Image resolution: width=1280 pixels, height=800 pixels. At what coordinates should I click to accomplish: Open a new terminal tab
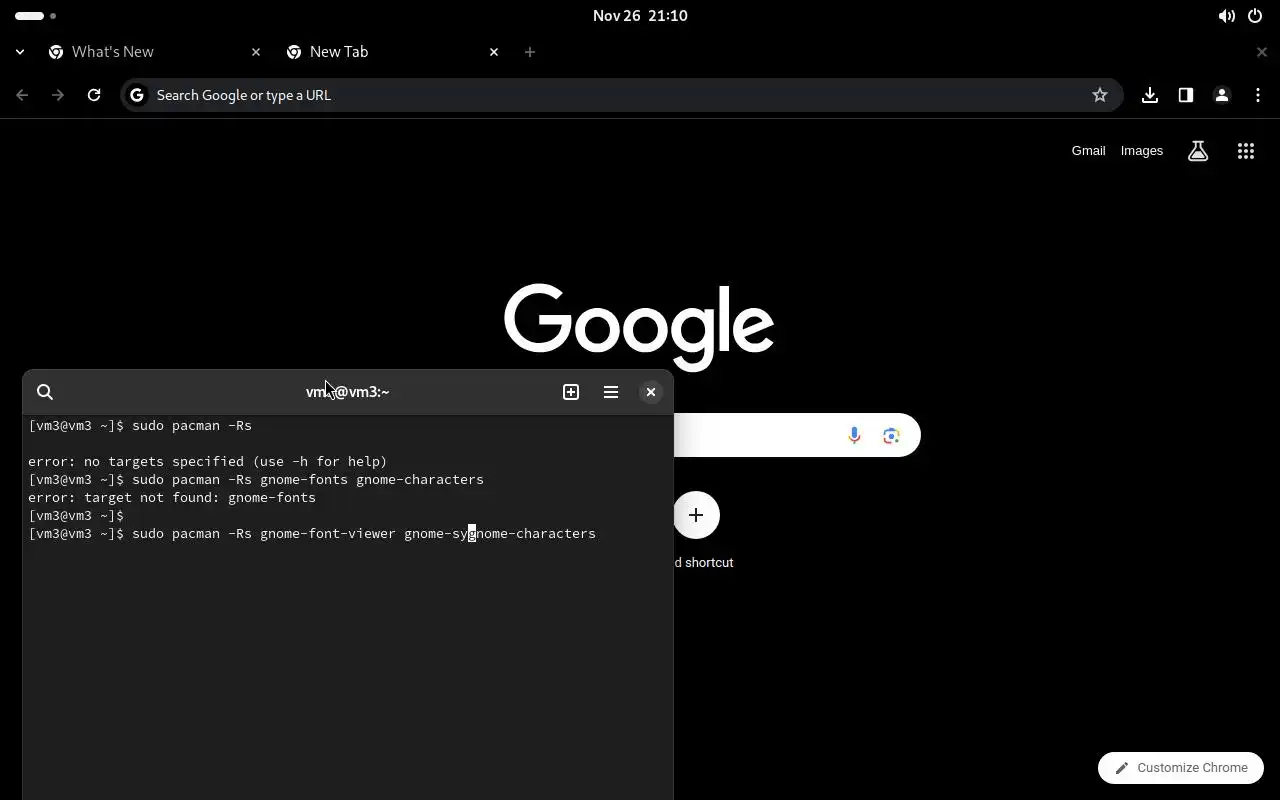tap(571, 392)
